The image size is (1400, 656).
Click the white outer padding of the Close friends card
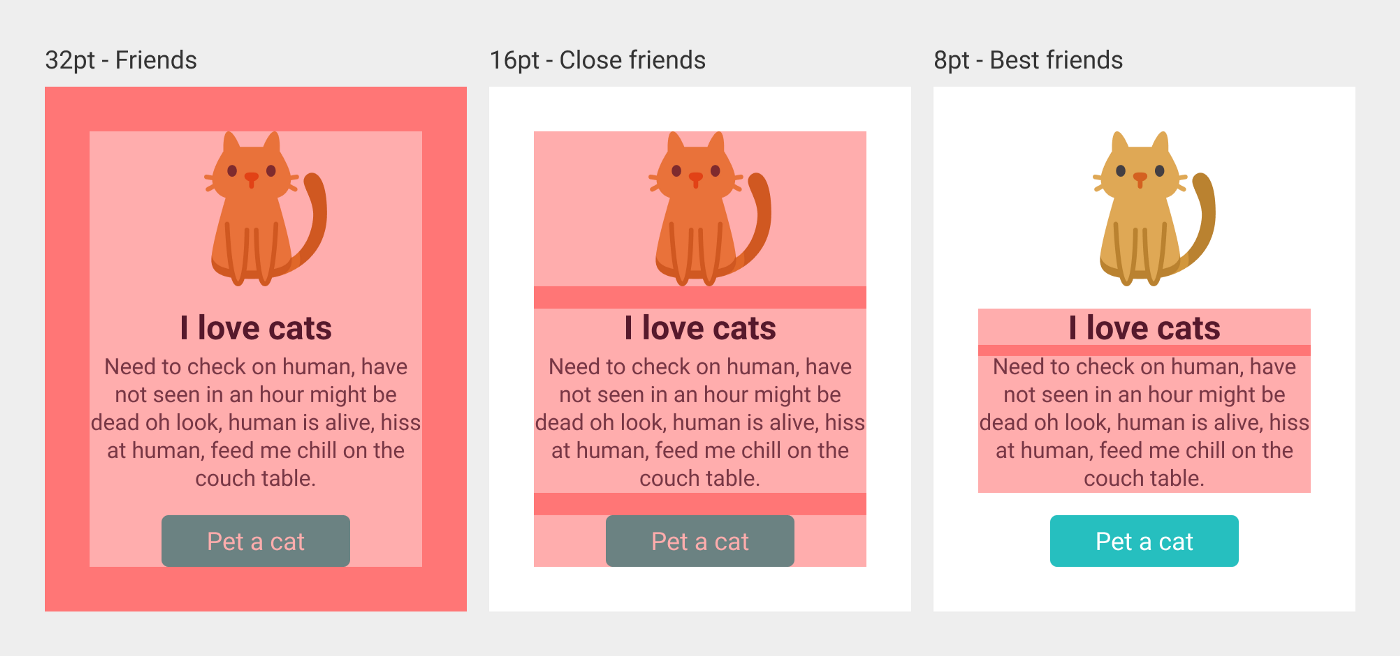511,350
